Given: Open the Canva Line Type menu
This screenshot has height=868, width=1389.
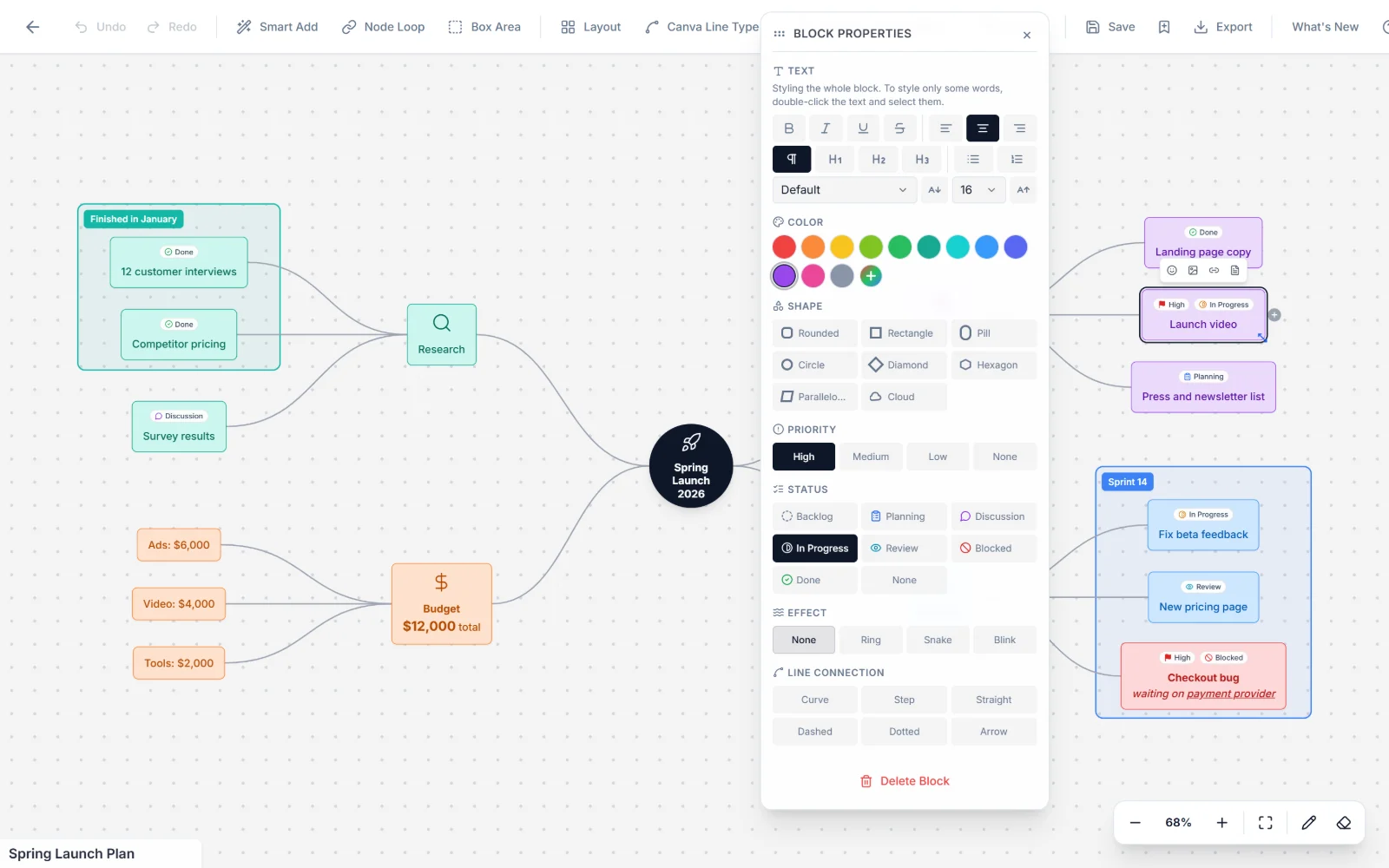Looking at the screenshot, I should (701, 27).
